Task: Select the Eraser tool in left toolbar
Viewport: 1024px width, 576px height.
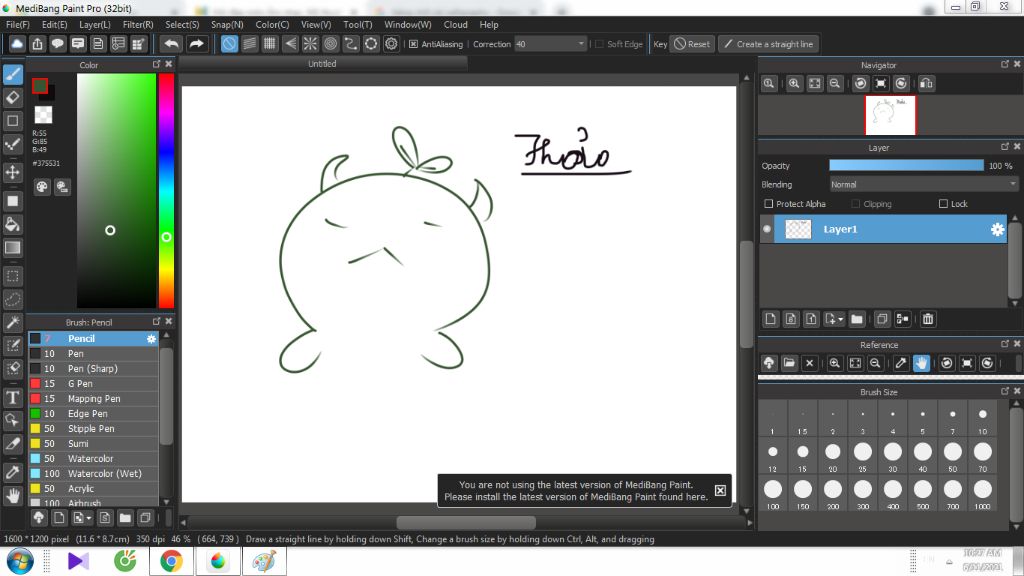Action: [13, 97]
